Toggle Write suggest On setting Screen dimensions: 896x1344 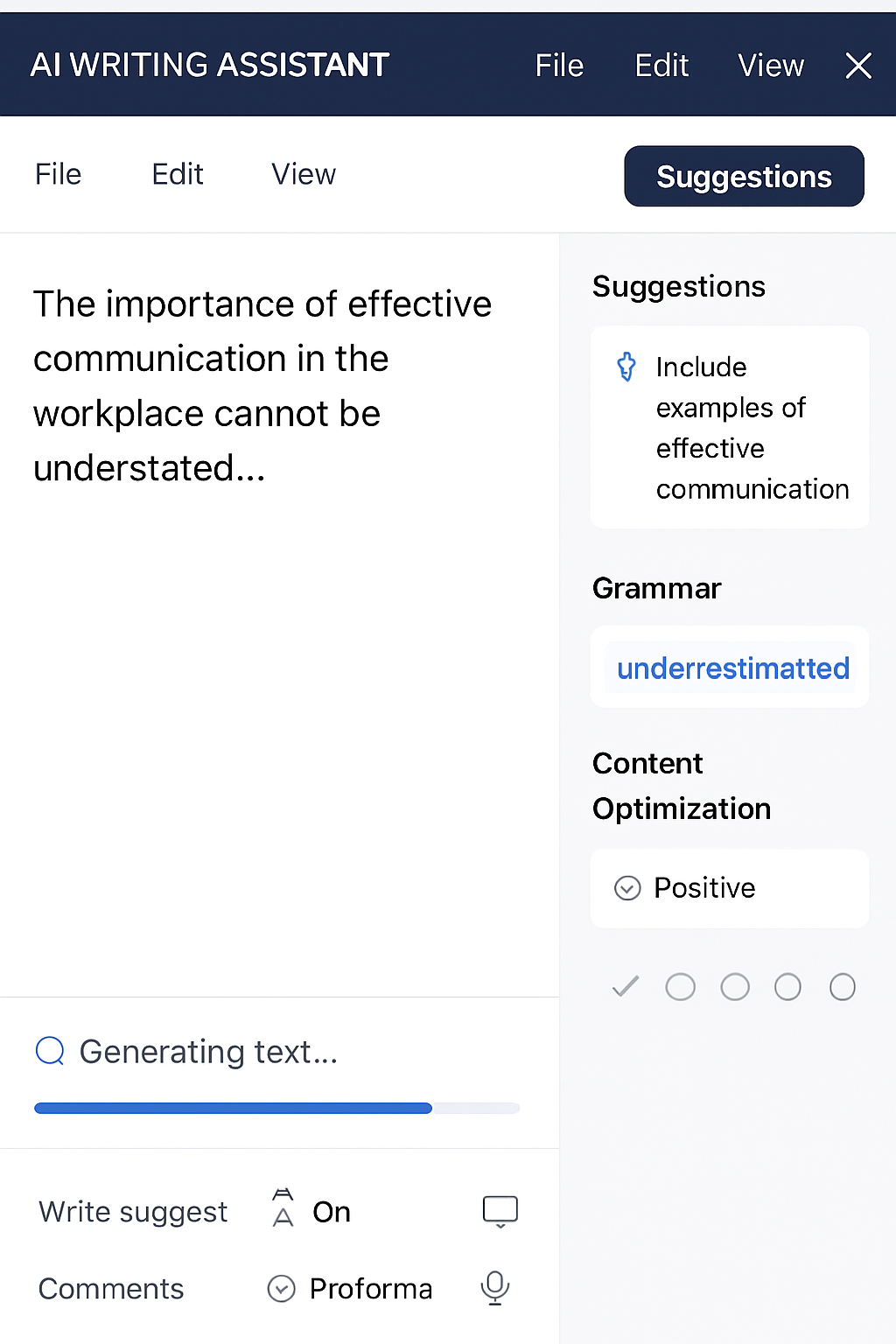pos(332,1212)
